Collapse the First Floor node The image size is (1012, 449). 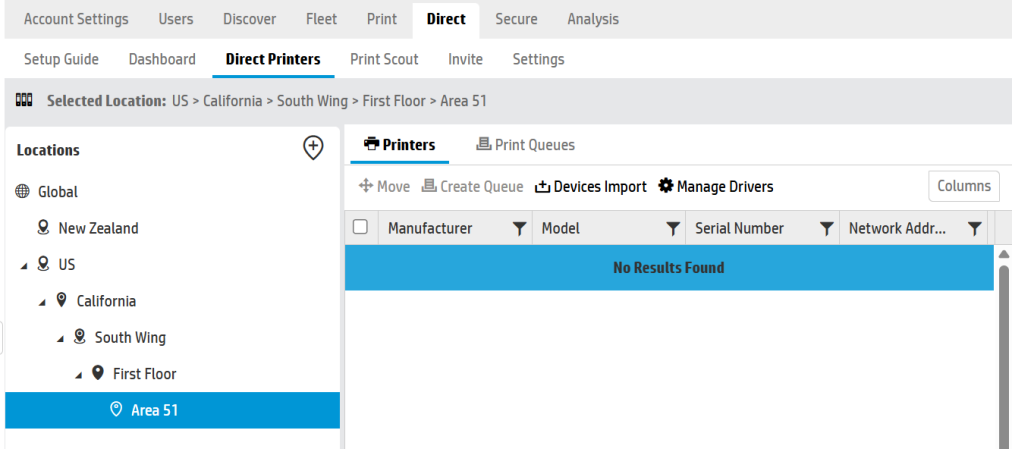[x=78, y=375]
